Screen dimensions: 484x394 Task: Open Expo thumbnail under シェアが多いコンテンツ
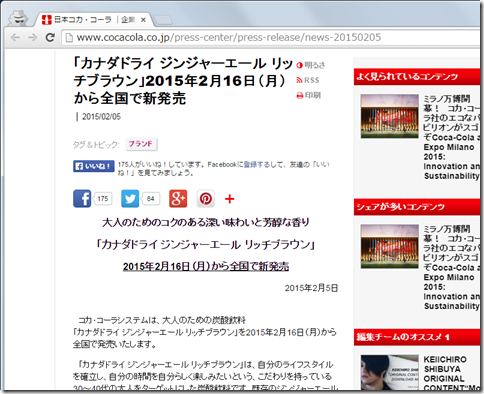tap(389, 246)
